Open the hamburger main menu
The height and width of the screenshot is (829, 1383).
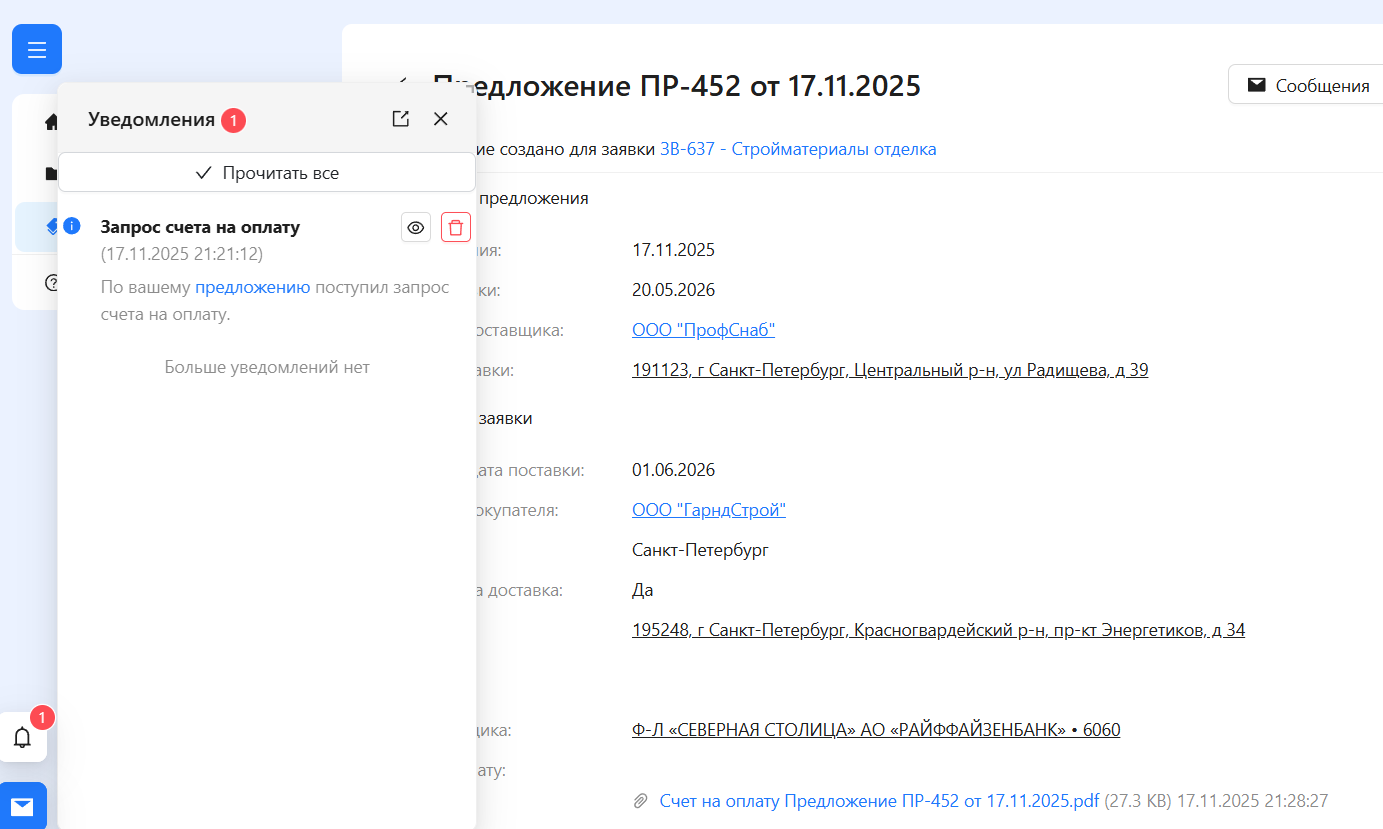pos(37,49)
